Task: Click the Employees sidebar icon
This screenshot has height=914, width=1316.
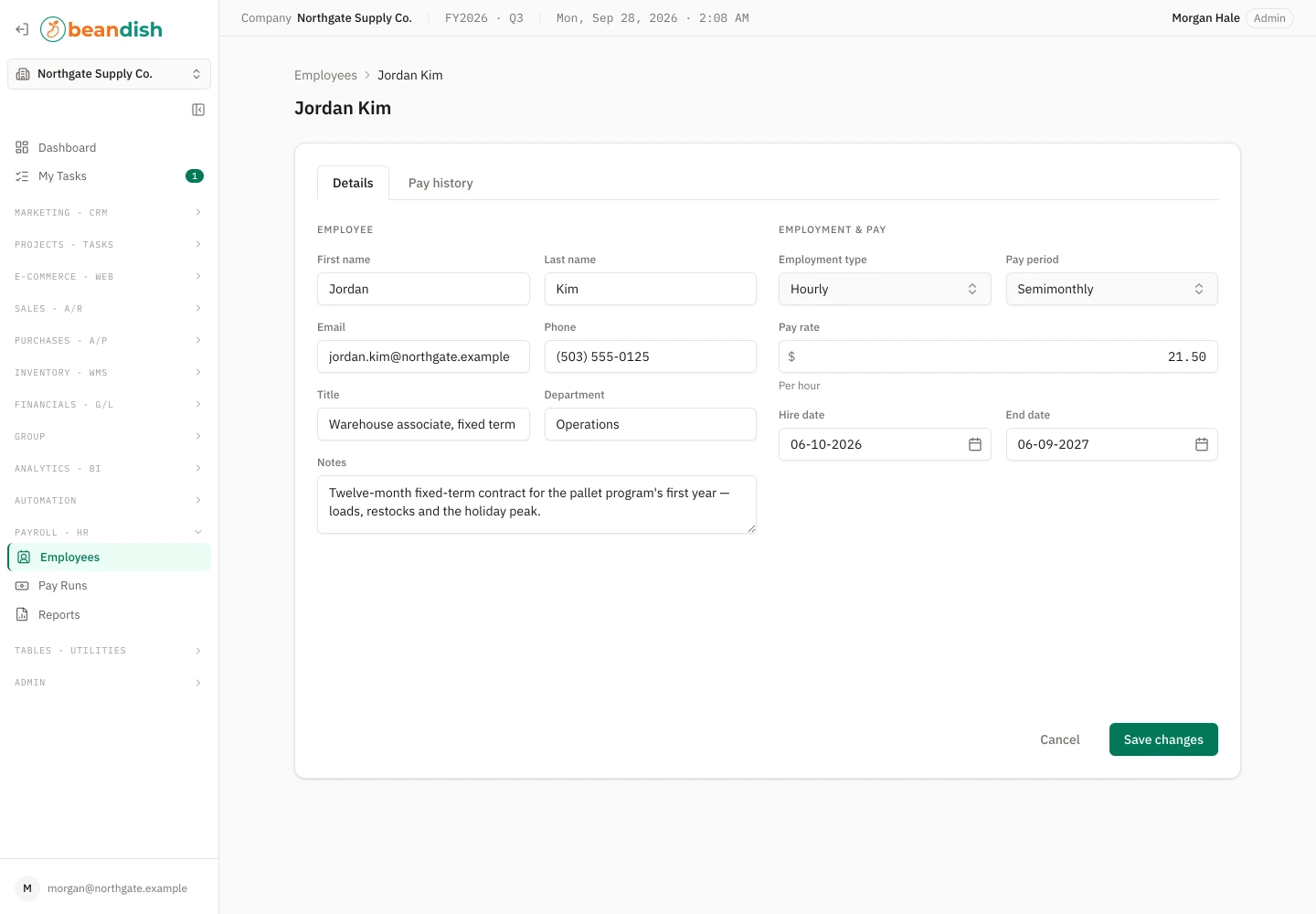Action: tap(24, 557)
